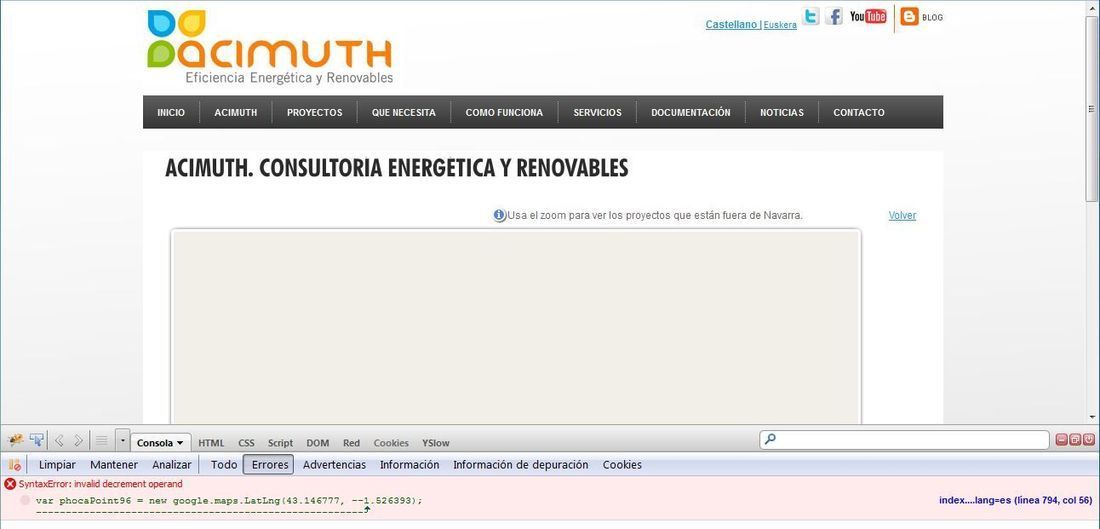Show all messages with Todo filter
Image resolution: width=1100 pixels, height=529 pixels.
tap(224, 464)
